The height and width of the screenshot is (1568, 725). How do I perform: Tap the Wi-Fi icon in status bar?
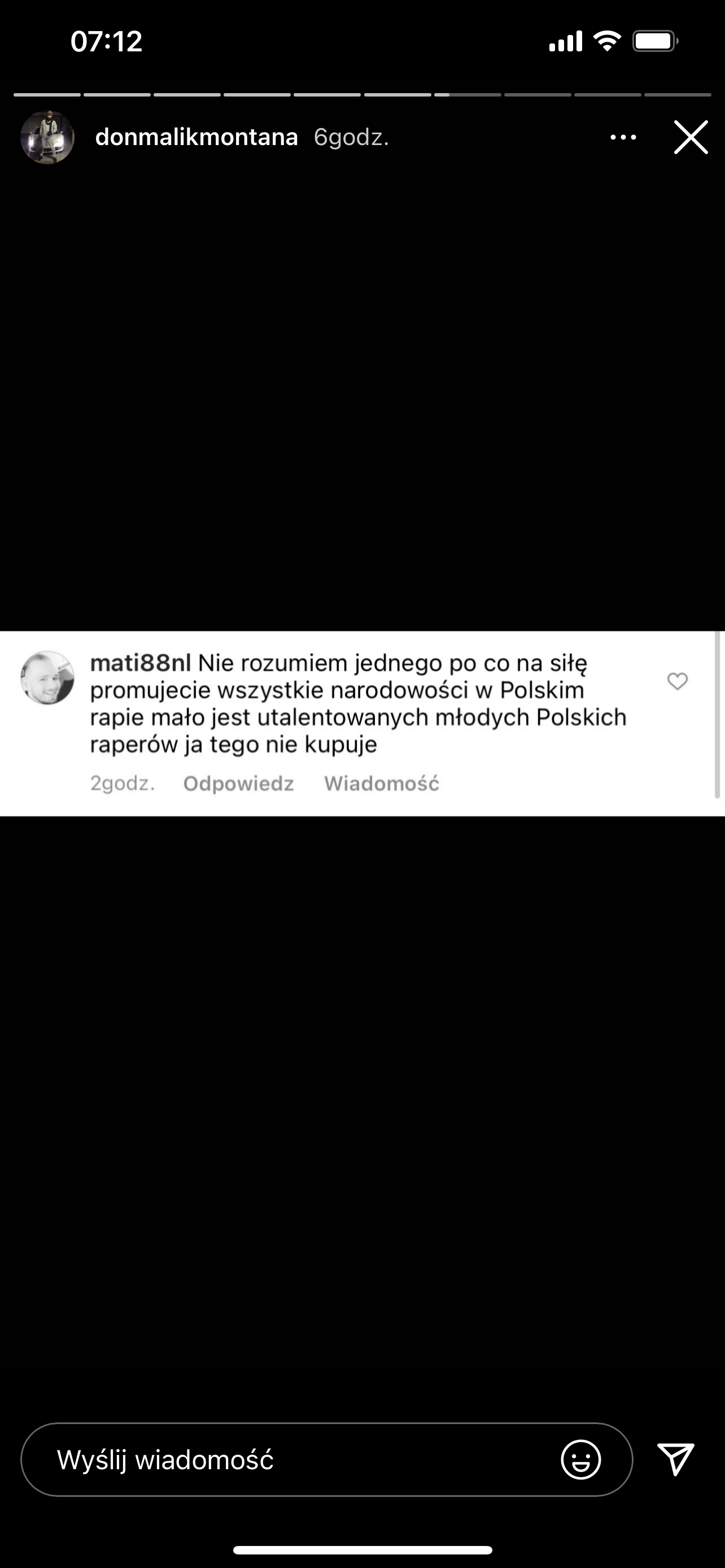607,41
